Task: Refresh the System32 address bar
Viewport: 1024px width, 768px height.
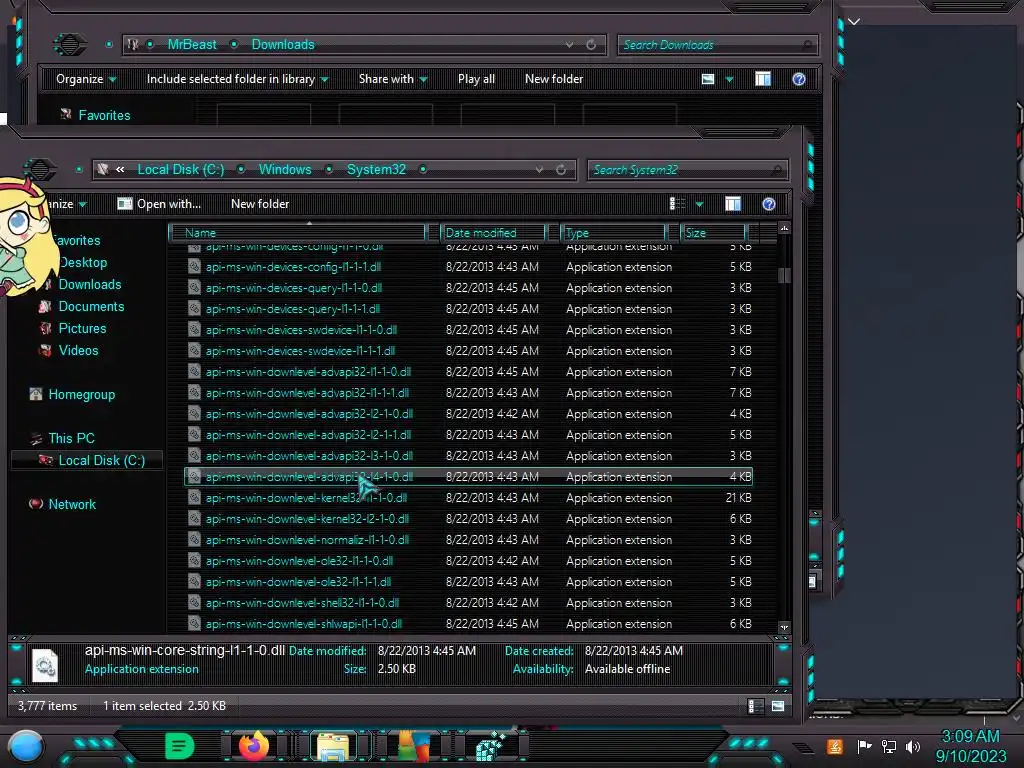Action: click(x=560, y=170)
